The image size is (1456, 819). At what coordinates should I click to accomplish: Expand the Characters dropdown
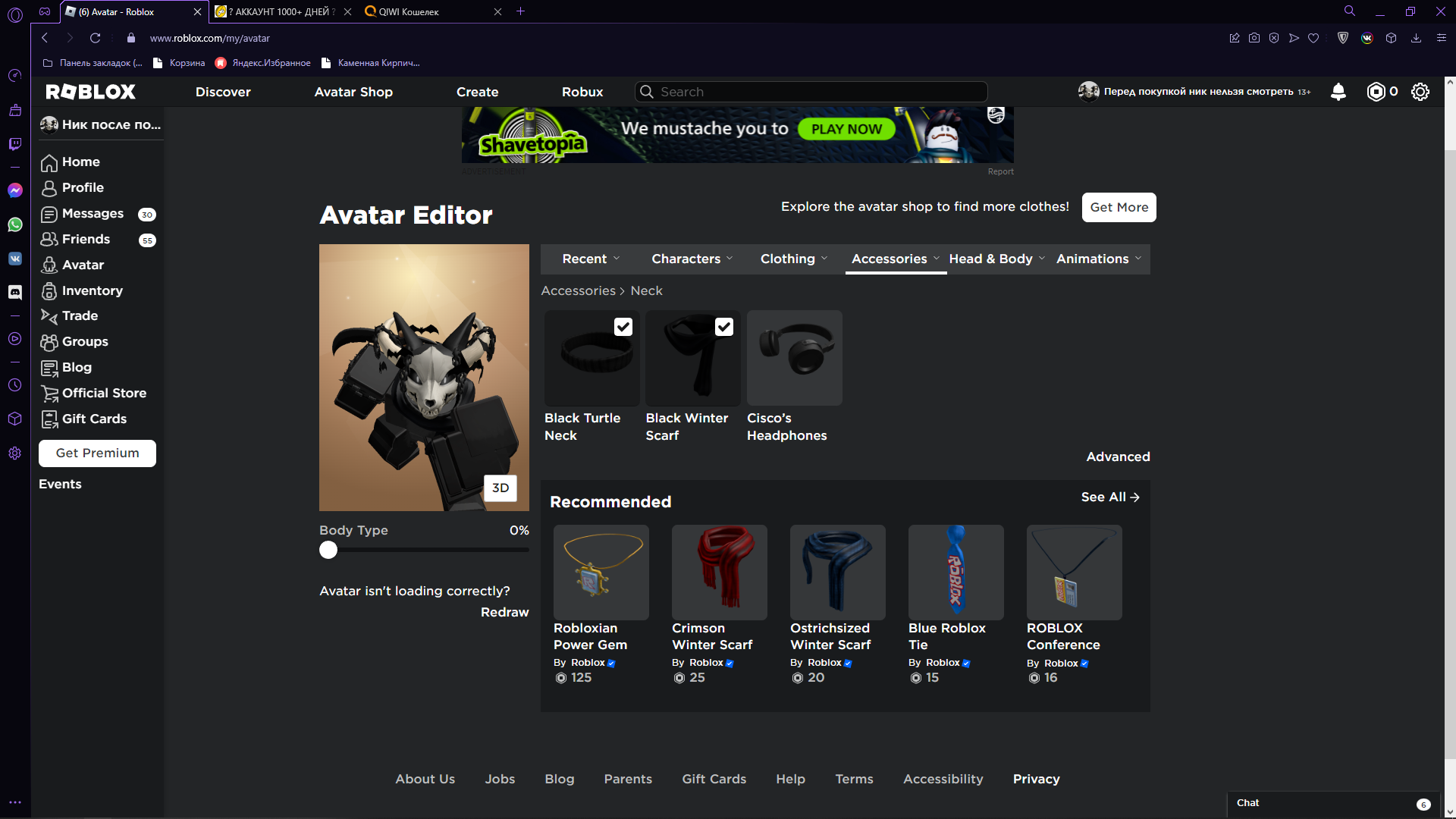click(692, 259)
